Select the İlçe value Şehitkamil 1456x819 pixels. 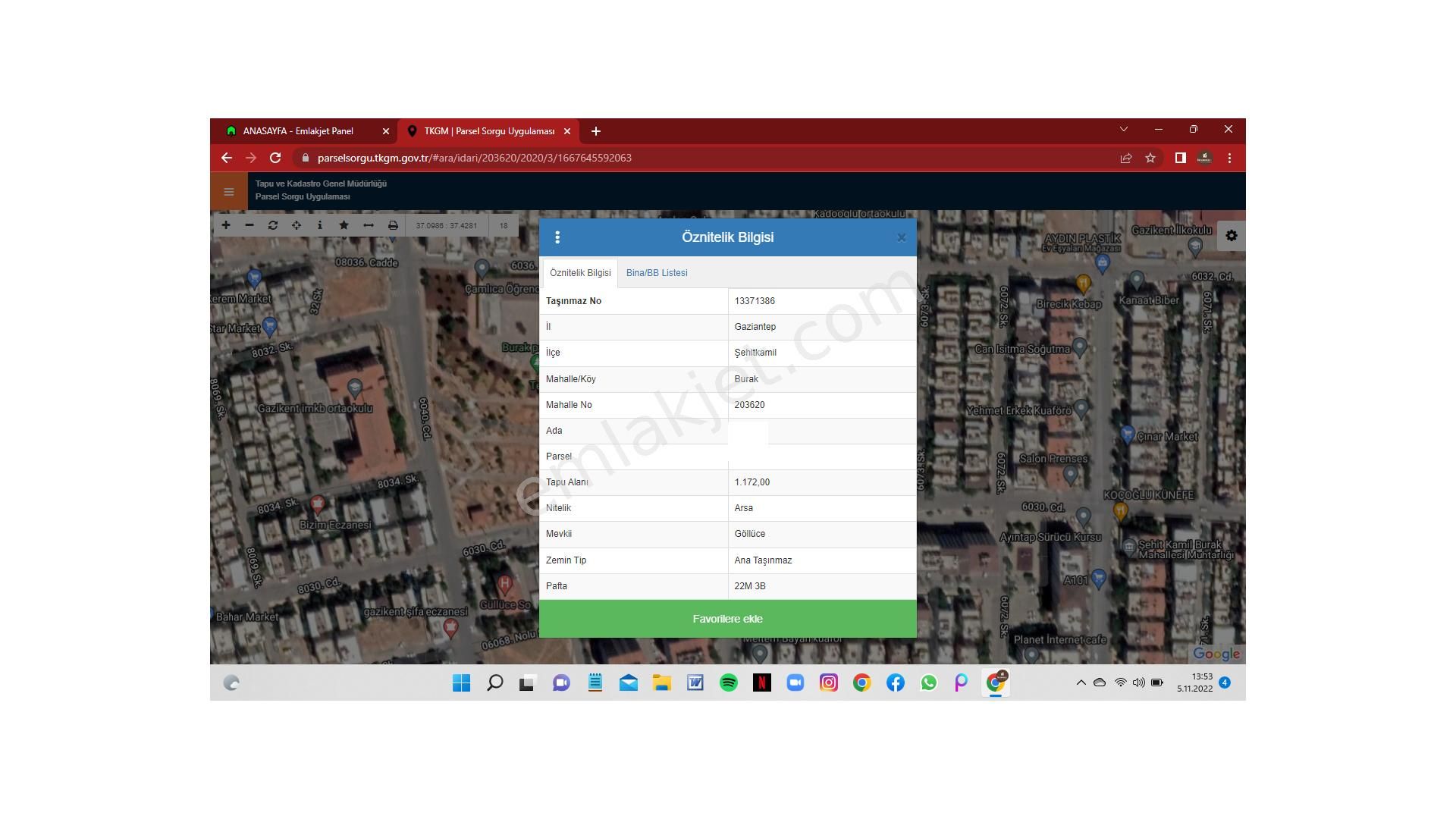(755, 353)
